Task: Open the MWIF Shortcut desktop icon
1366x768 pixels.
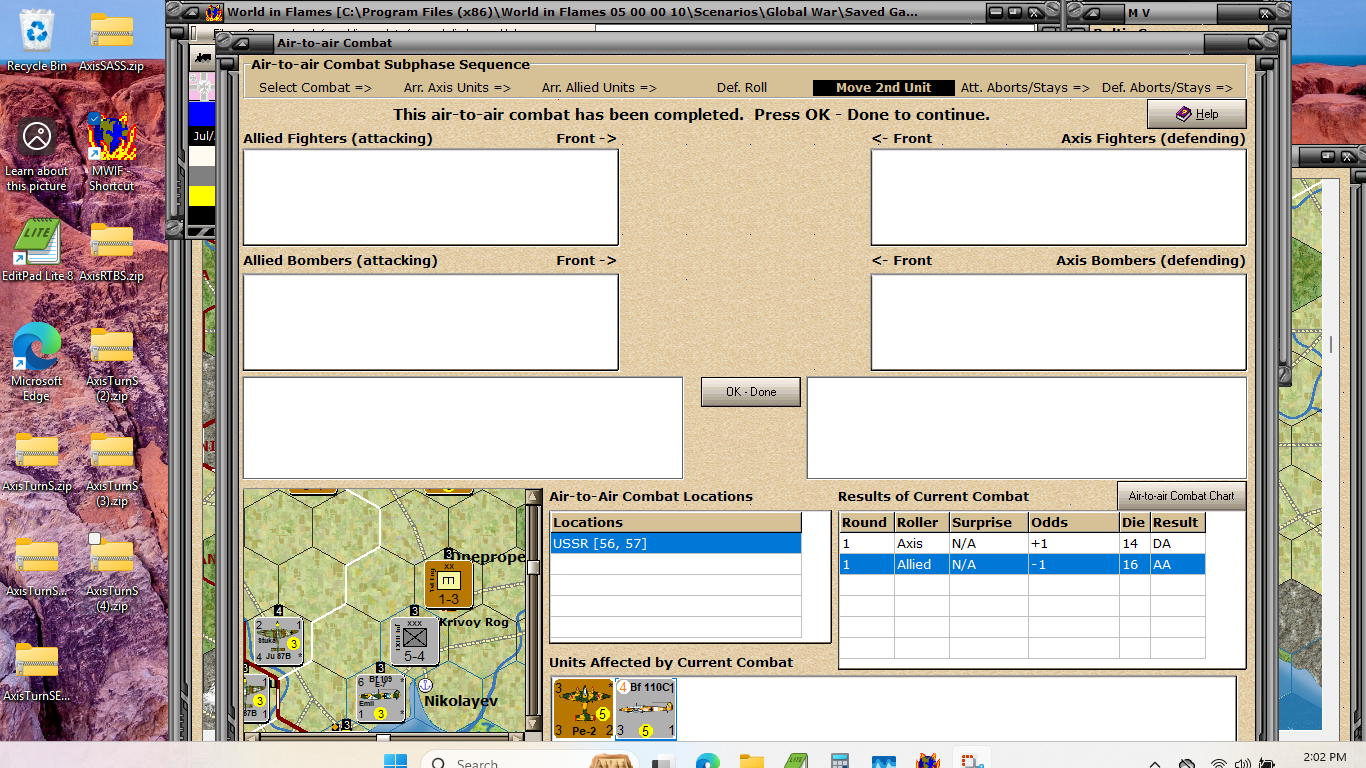Action: pos(111,150)
